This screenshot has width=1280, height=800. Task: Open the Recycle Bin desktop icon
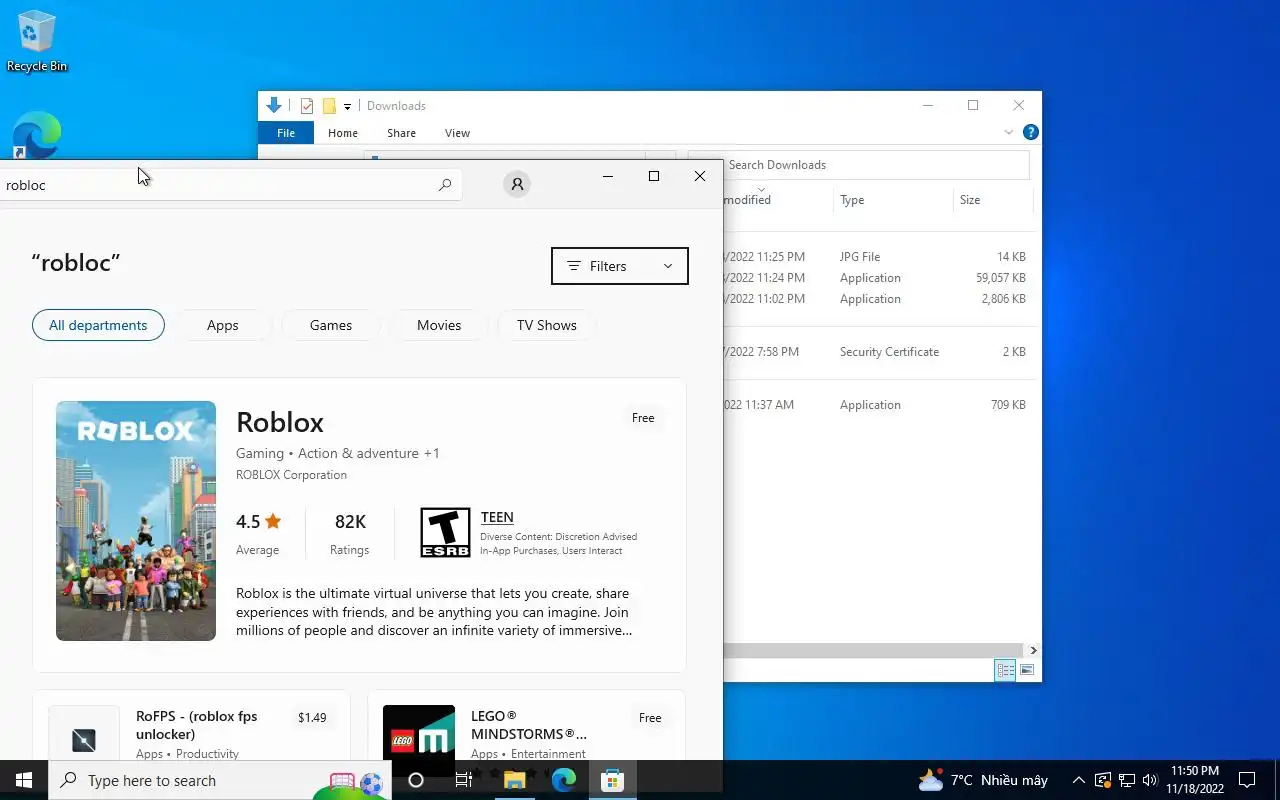[37, 42]
